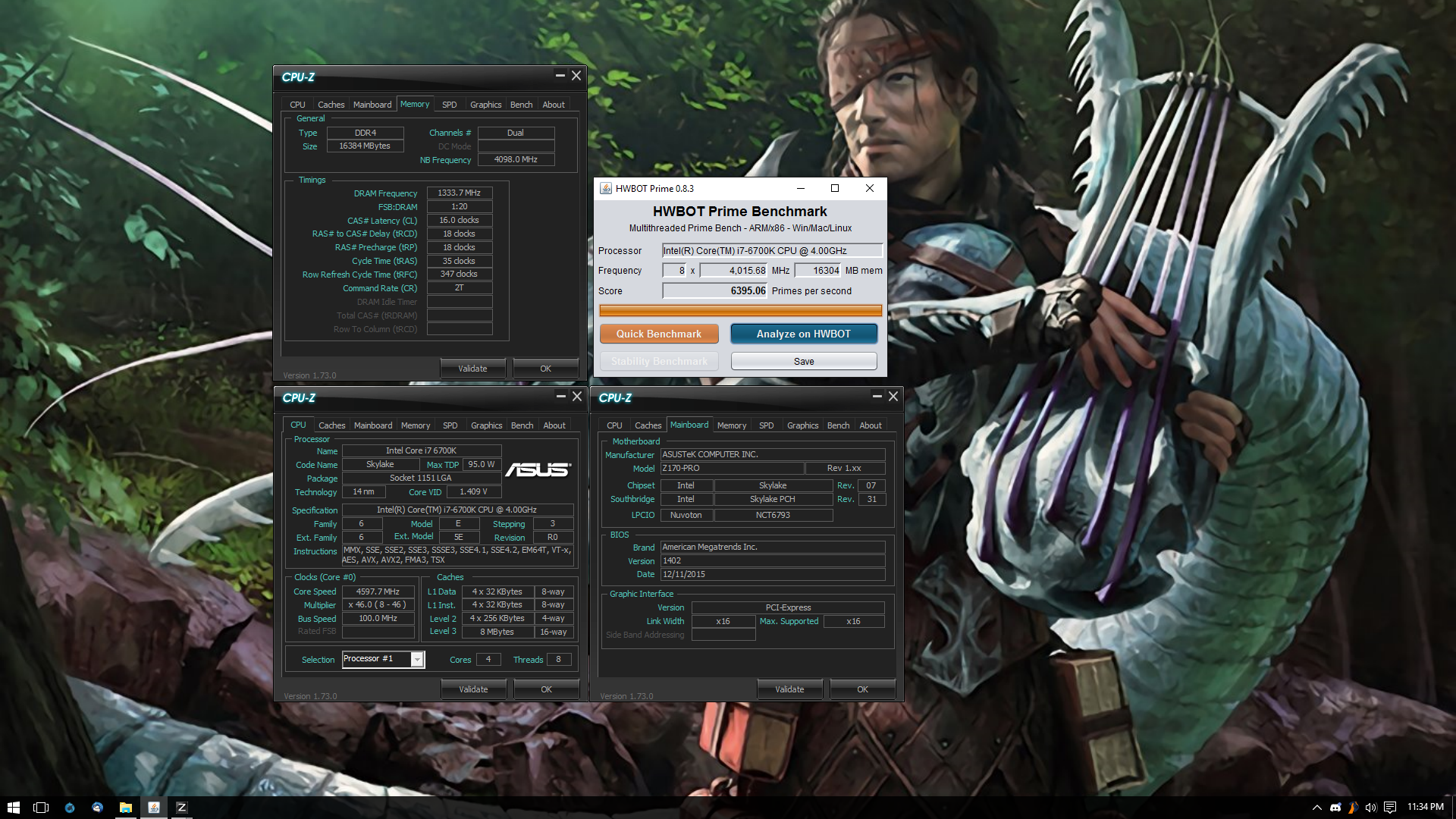Viewport: 1456px width, 819px height.
Task: Switch to CPU tab in Memory window
Action: click(297, 105)
